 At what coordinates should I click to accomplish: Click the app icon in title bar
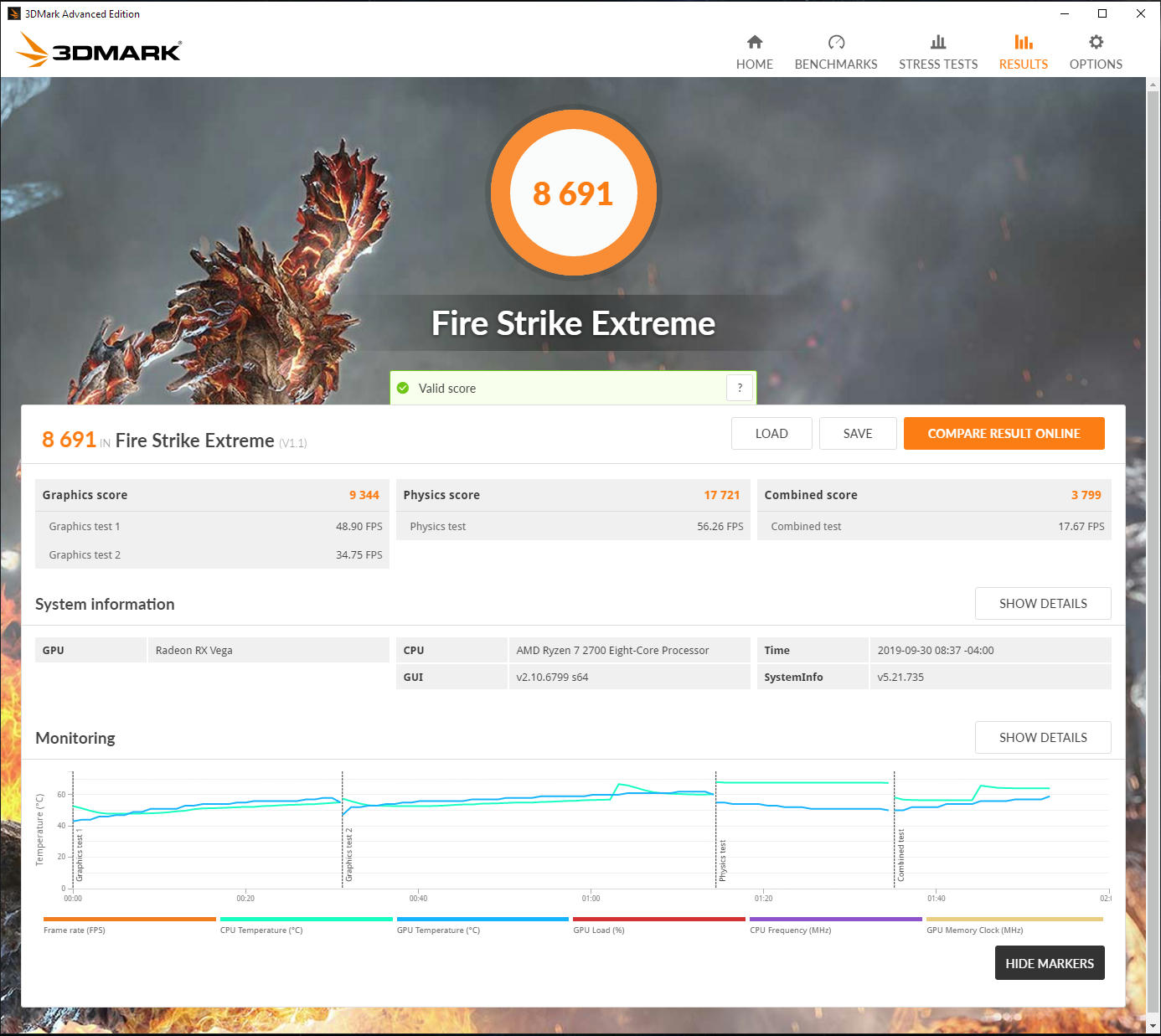pos(13,13)
